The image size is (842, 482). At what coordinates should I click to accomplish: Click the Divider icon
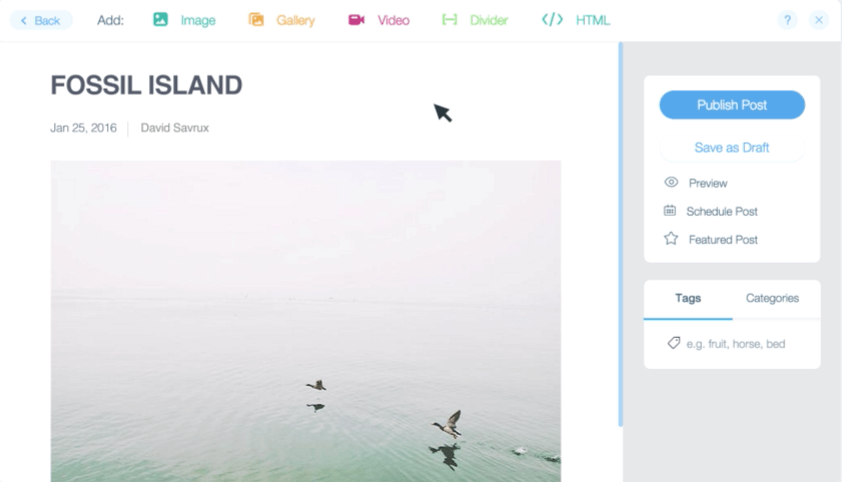click(449, 20)
